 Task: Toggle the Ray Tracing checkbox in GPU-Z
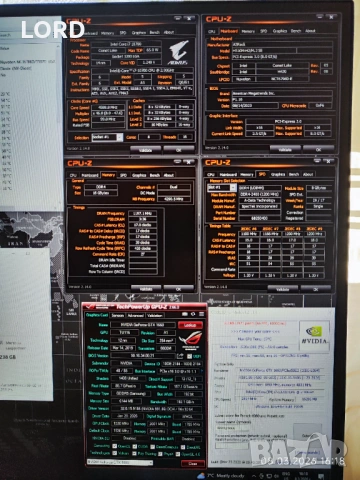pyautogui.click(x=134, y=454)
